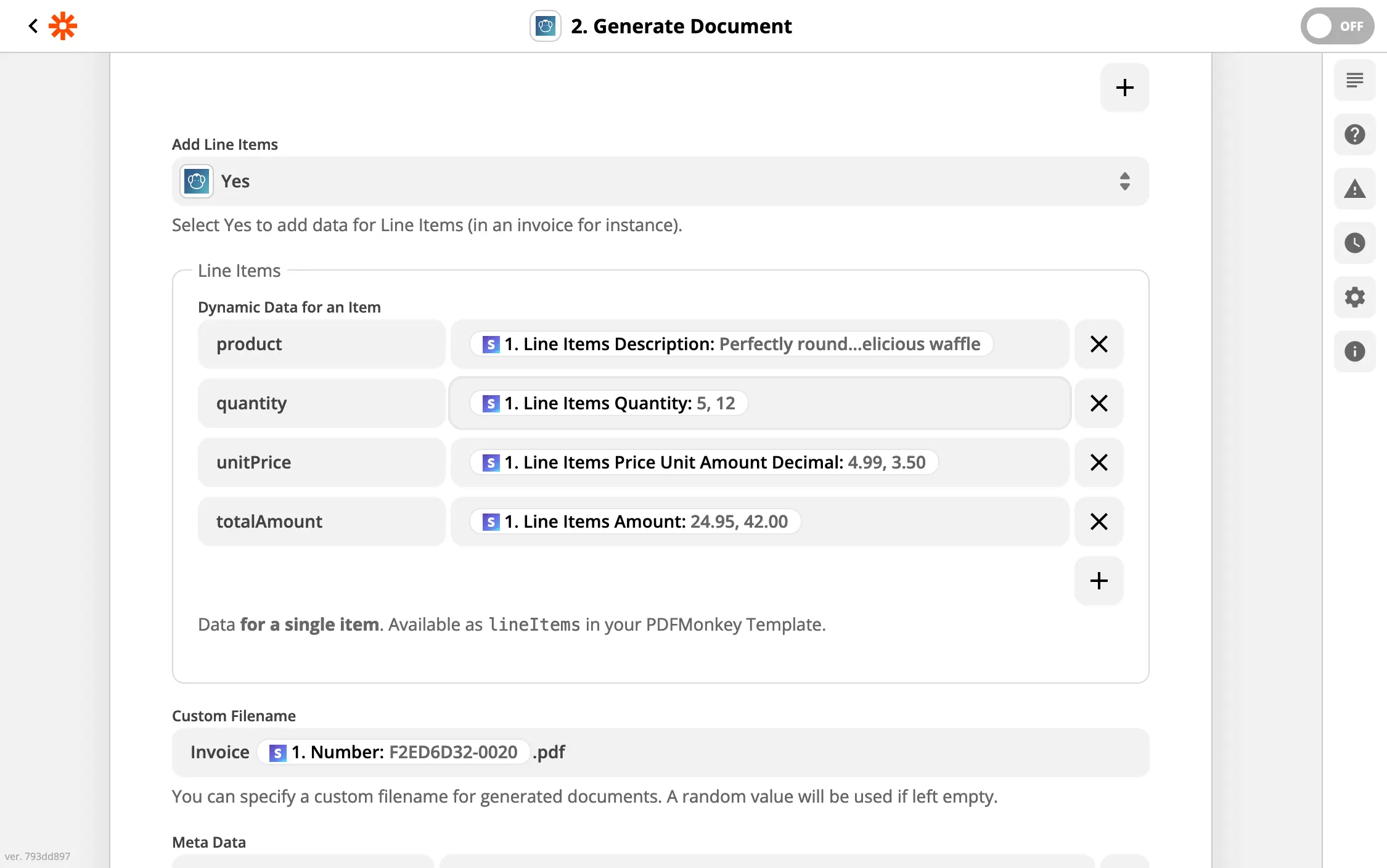This screenshot has height=868, width=1387.
Task: Open the help panel question mark icon
Action: [1354, 134]
